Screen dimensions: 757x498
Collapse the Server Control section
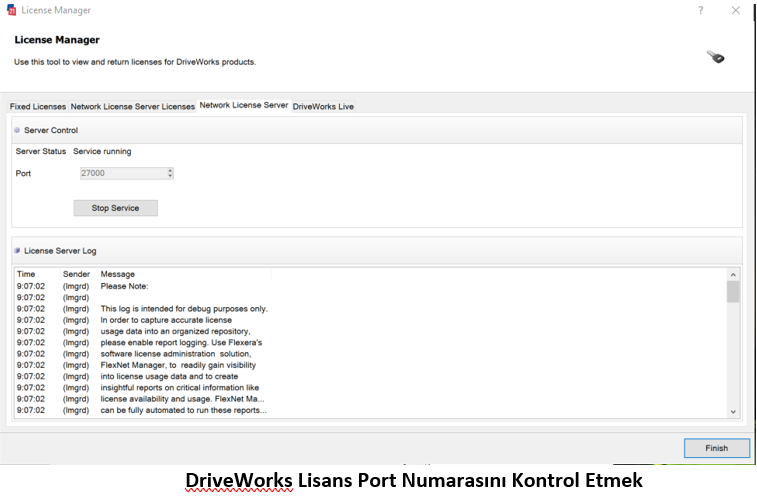[x=17, y=130]
